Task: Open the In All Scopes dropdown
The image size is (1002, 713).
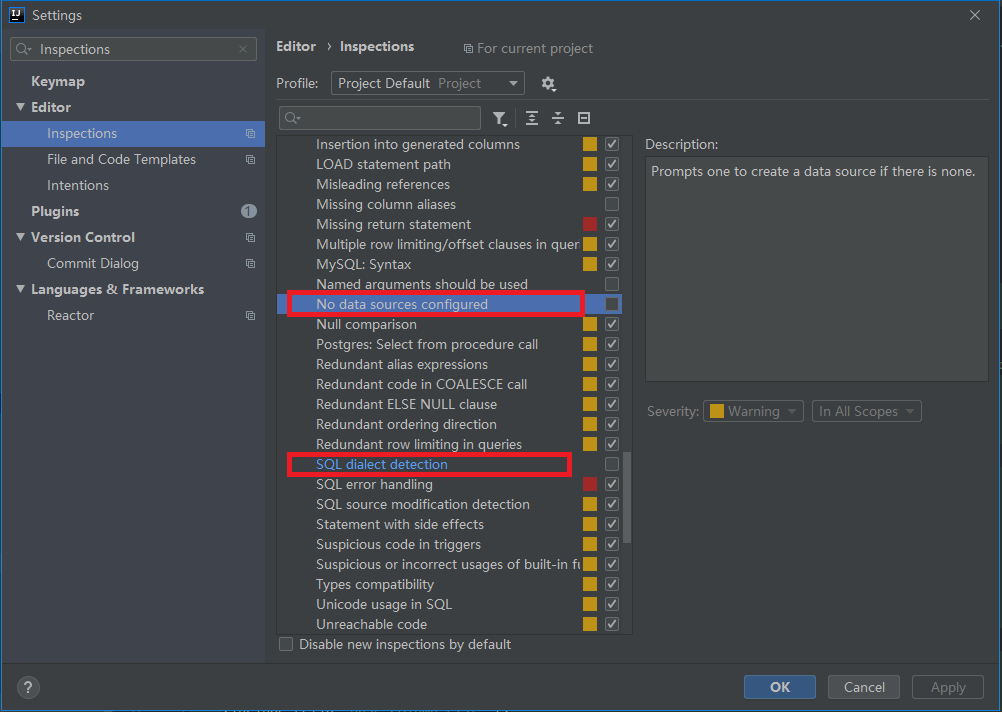Action: pos(866,411)
